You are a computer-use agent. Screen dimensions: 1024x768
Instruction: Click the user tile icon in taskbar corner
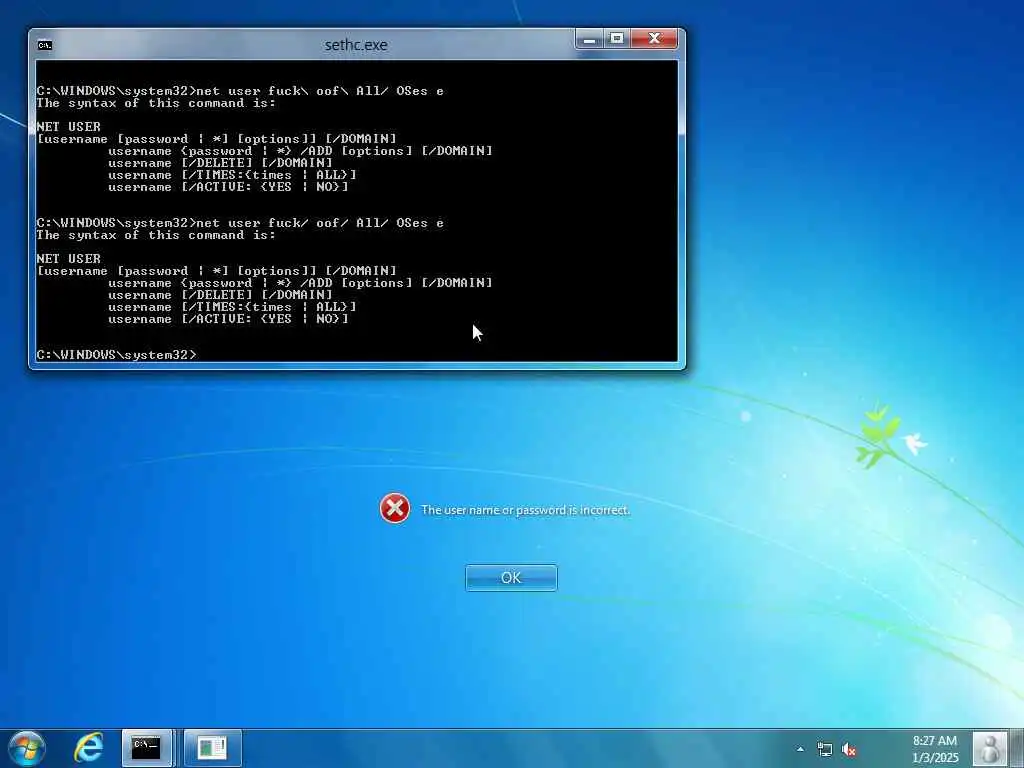pos(990,748)
